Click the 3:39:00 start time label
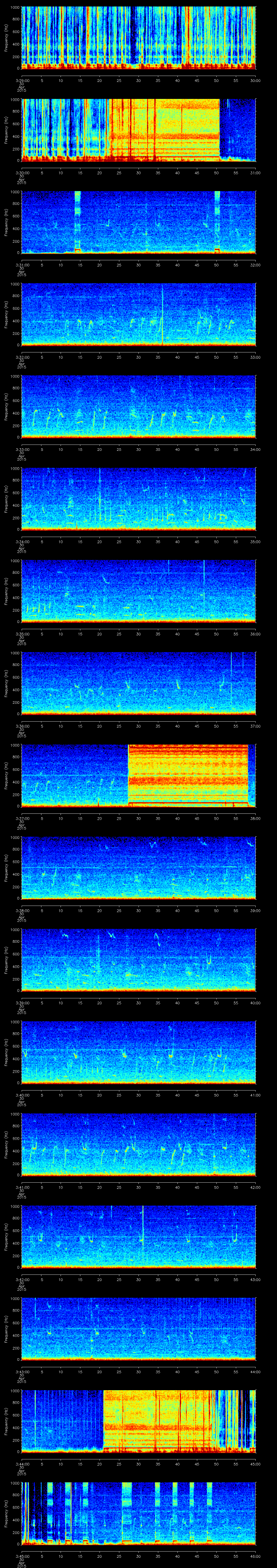Viewport: 277px width, 1568px height. pyautogui.click(x=22, y=1003)
